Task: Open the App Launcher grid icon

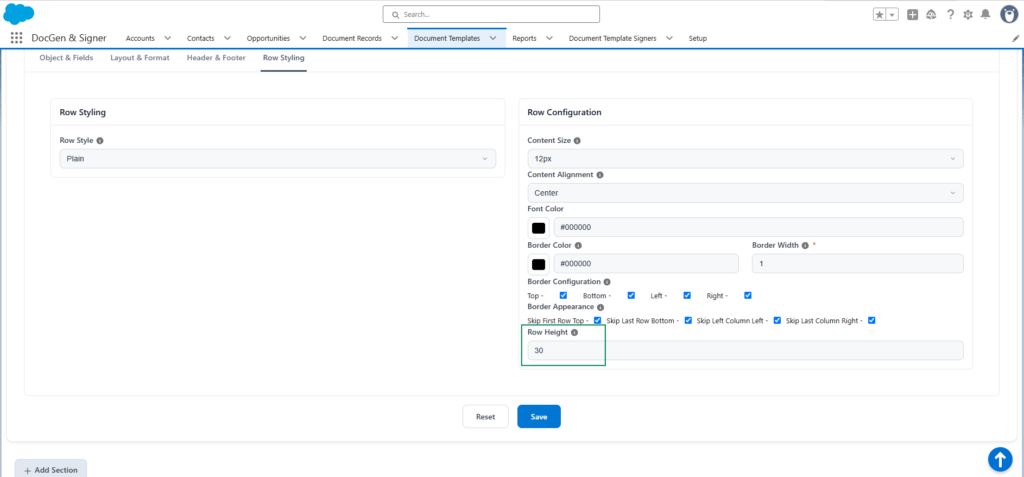Action: point(16,38)
